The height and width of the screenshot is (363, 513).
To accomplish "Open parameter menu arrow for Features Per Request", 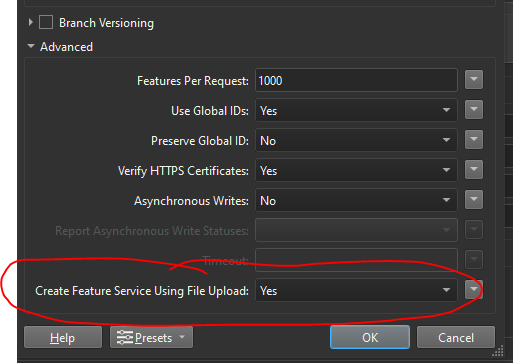I will click(474, 80).
